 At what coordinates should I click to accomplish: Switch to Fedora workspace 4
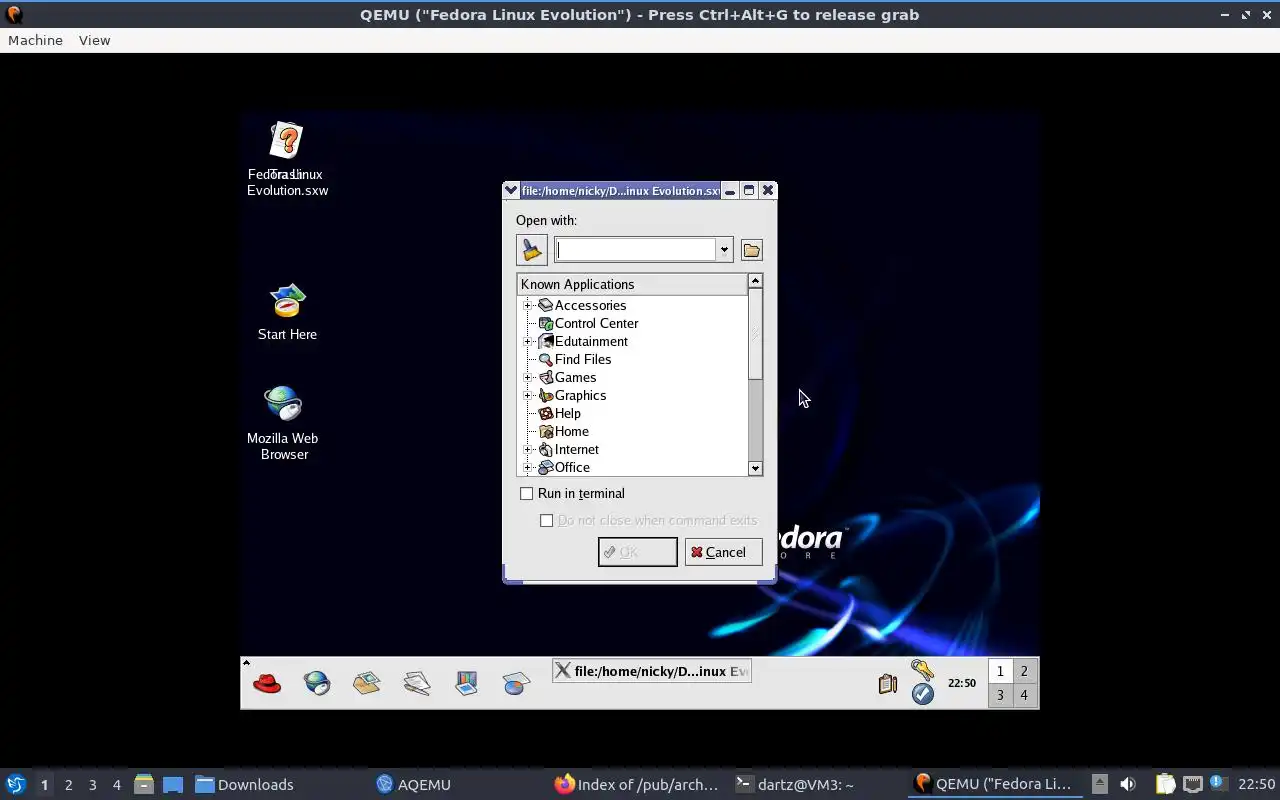point(1024,695)
